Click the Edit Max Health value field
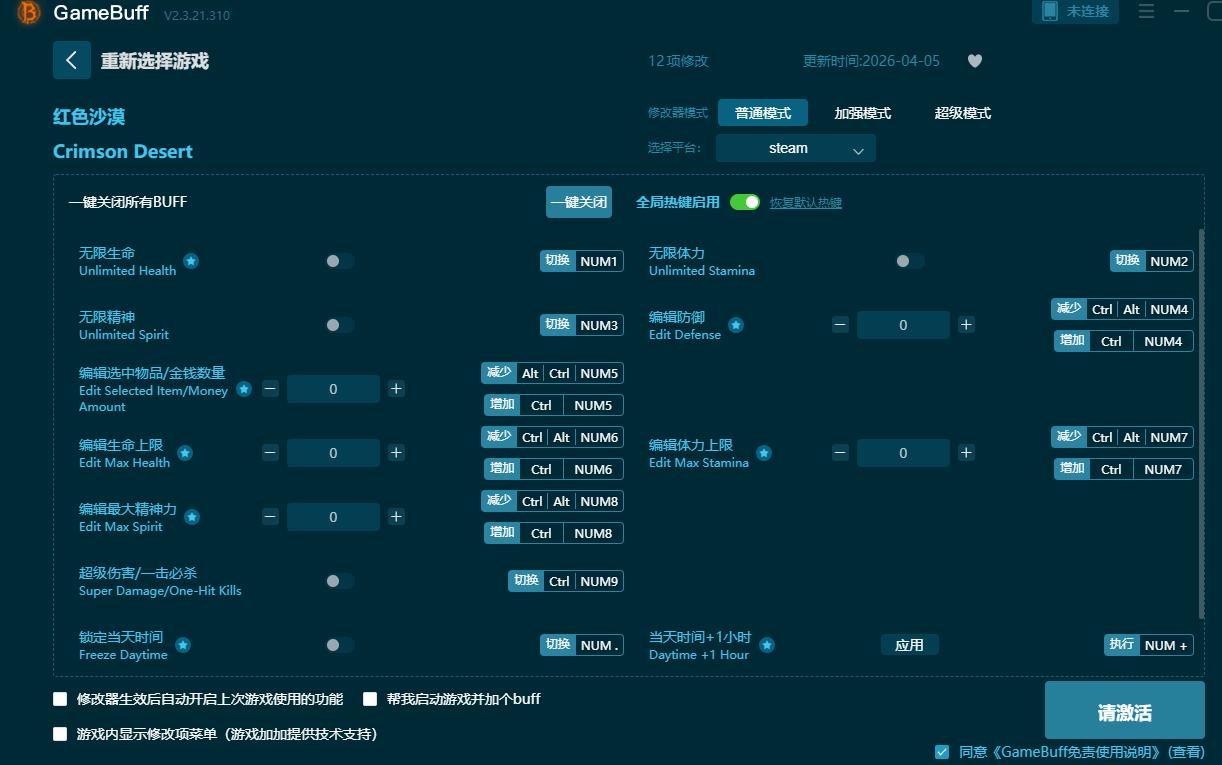The width and height of the screenshot is (1222, 765). [x=333, y=453]
